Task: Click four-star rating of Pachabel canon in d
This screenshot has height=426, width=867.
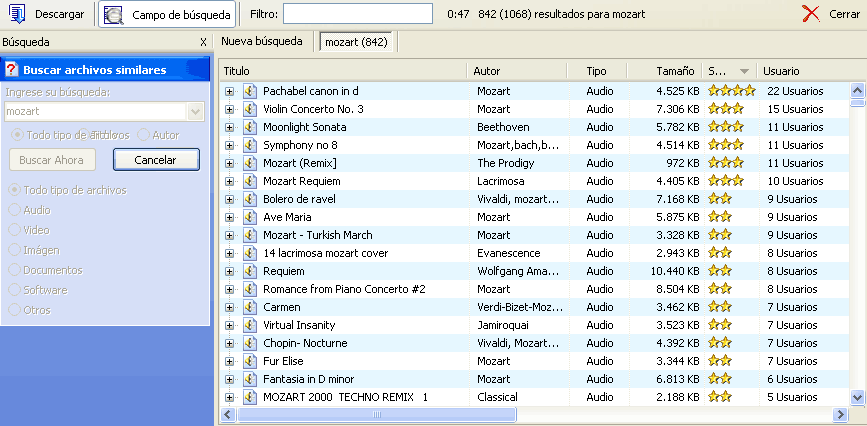Action: click(732, 91)
